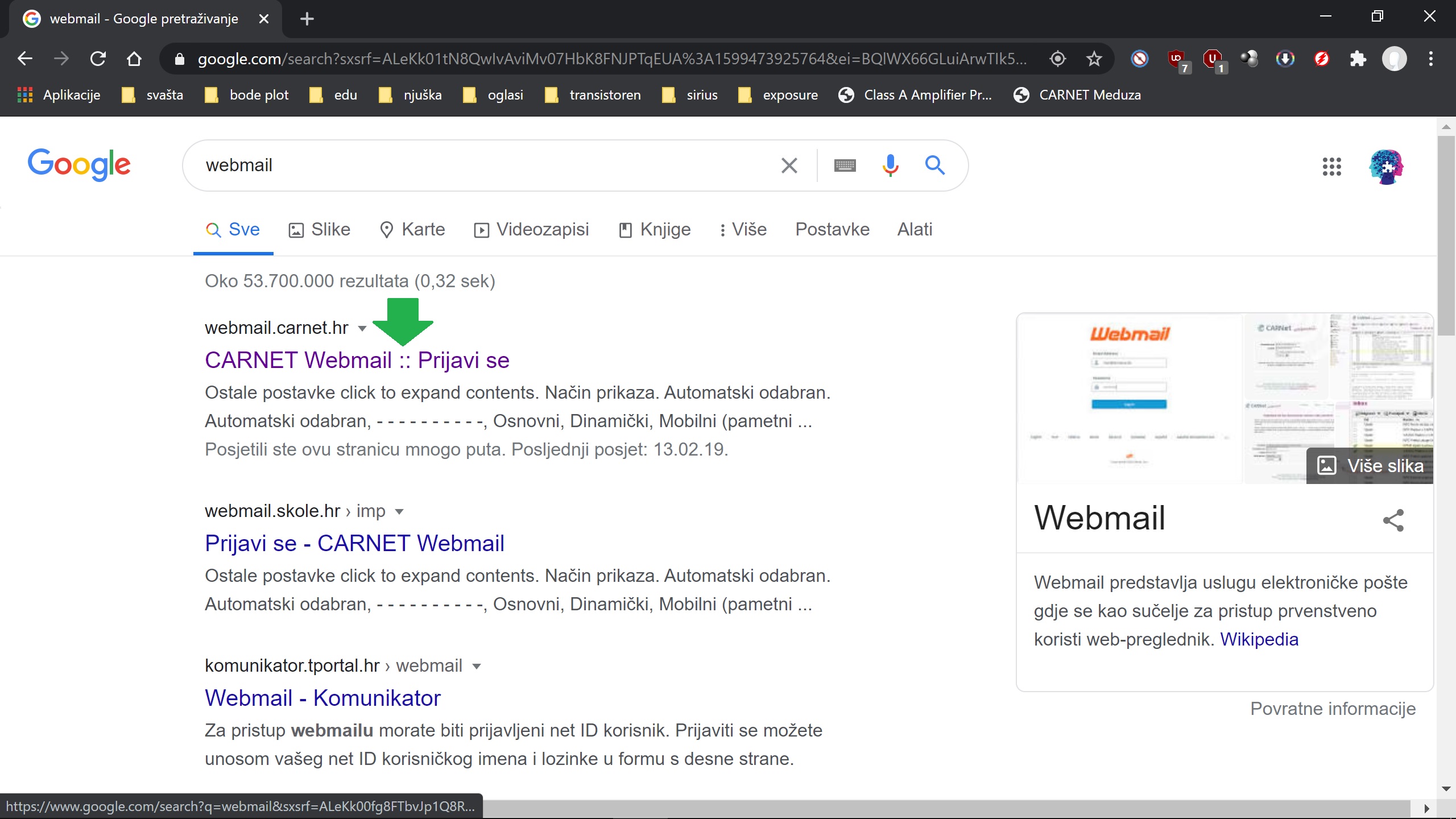
Task: Switch to the Karte tab
Action: tap(412, 229)
